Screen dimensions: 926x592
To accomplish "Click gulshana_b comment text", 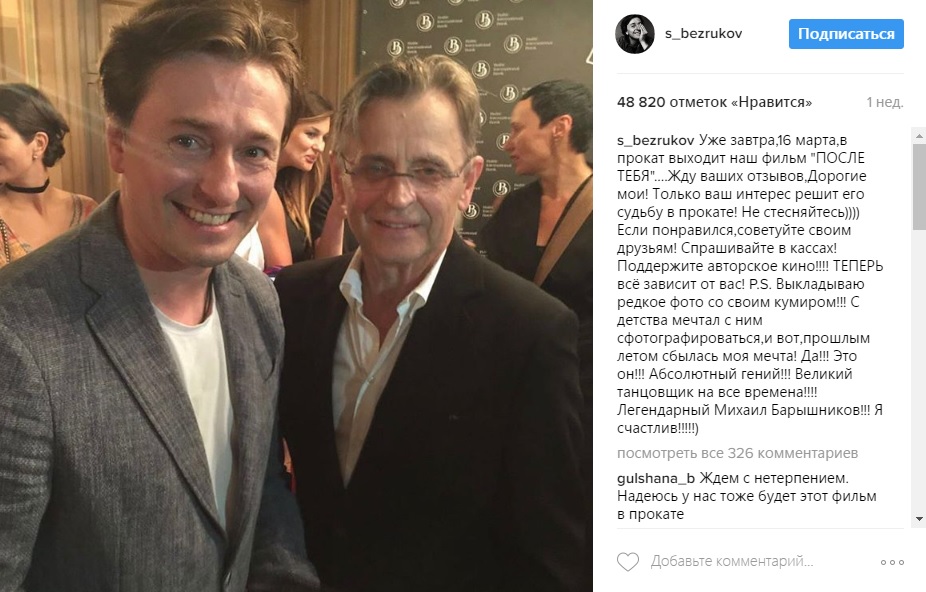I will [x=747, y=496].
